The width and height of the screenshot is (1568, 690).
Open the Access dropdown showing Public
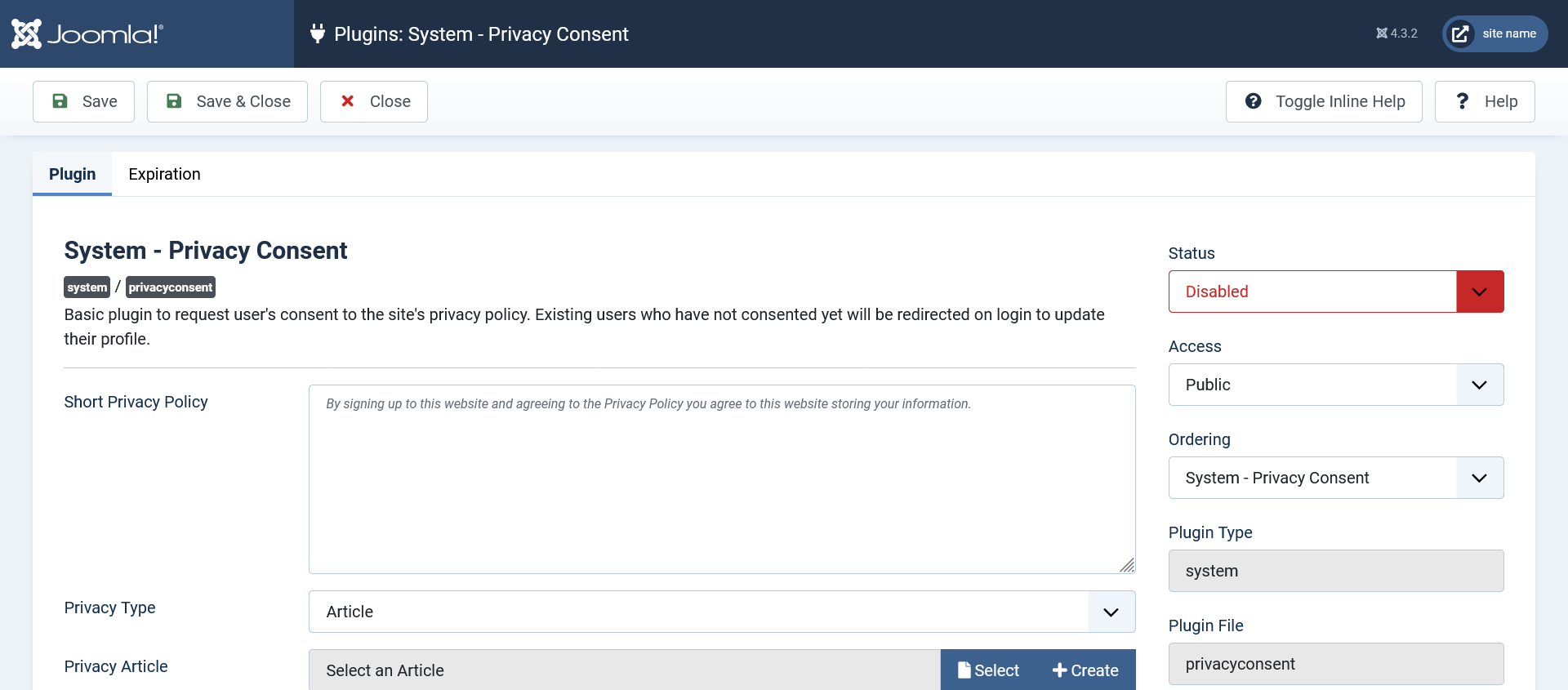pos(1336,385)
